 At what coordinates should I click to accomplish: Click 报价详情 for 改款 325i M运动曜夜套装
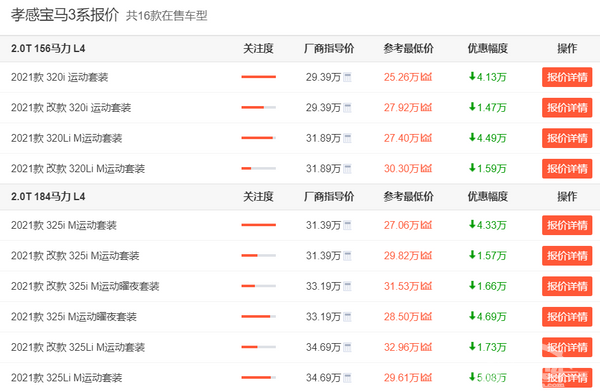point(567,286)
